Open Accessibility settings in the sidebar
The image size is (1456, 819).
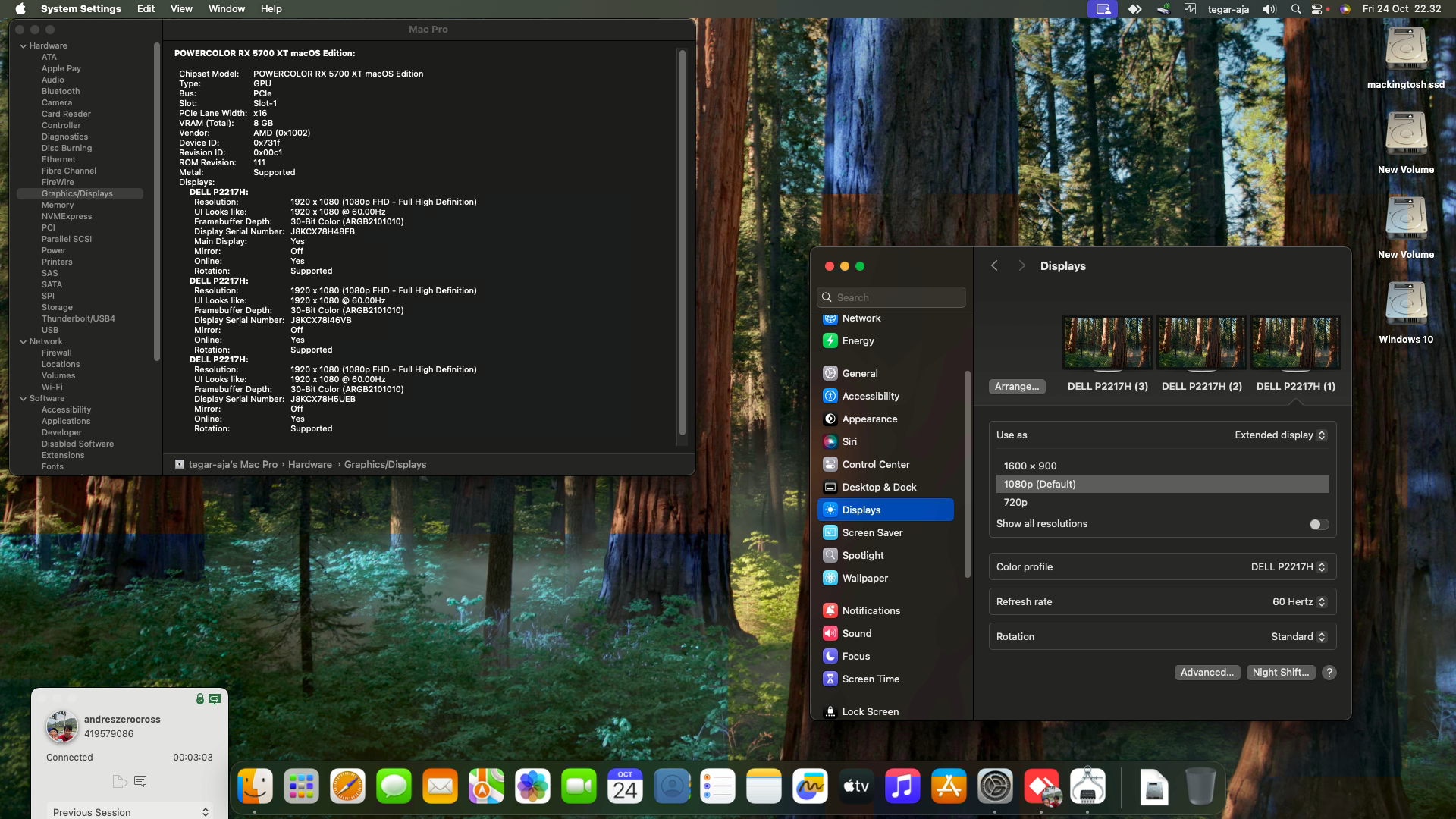click(885, 397)
